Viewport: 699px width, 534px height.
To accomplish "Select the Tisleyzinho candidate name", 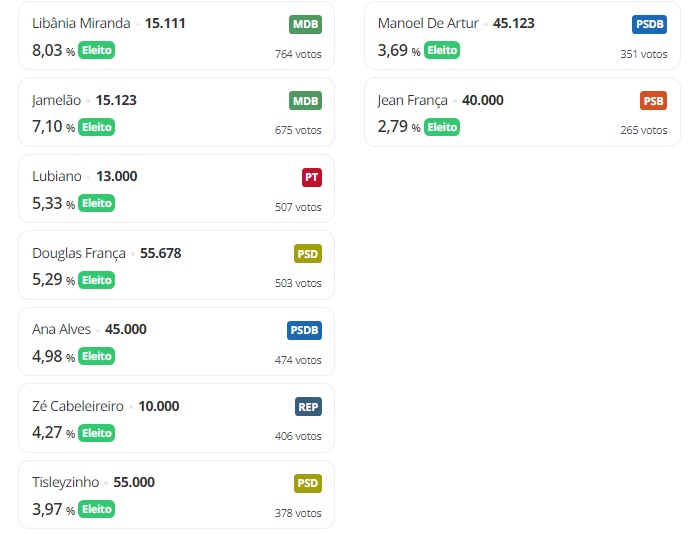I will (66, 482).
